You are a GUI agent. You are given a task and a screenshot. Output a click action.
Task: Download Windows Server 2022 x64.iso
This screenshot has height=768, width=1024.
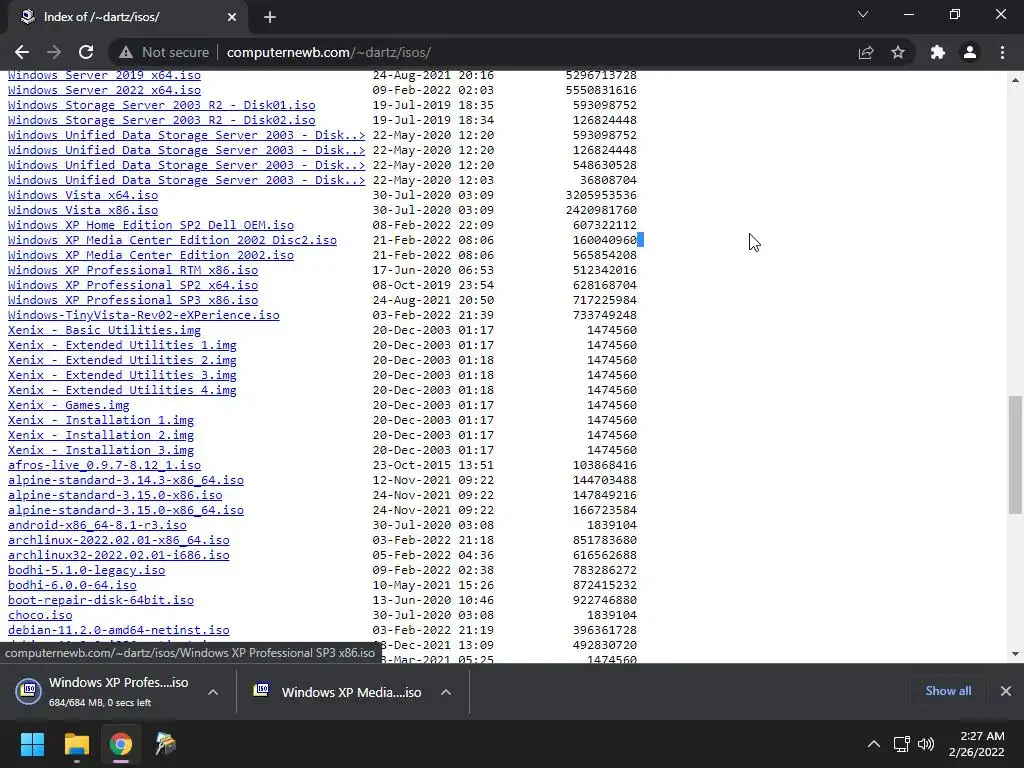click(x=104, y=90)
